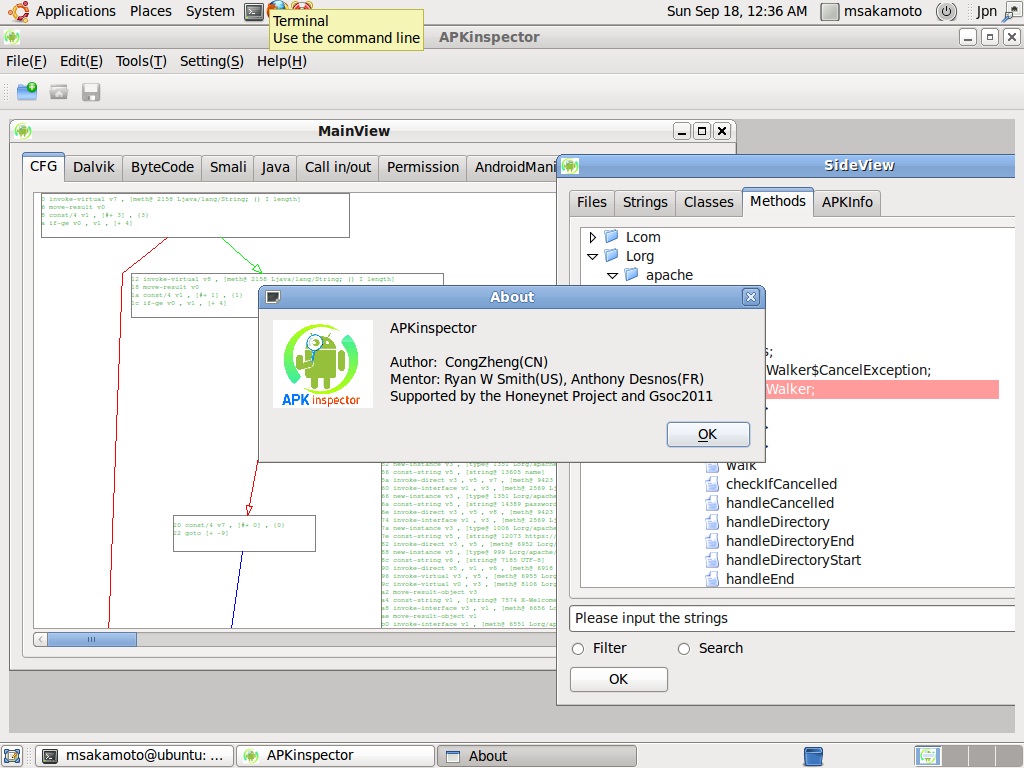Click the power button icon in top panel
This screenshot has width=1024, height=768.
[946, 11]
